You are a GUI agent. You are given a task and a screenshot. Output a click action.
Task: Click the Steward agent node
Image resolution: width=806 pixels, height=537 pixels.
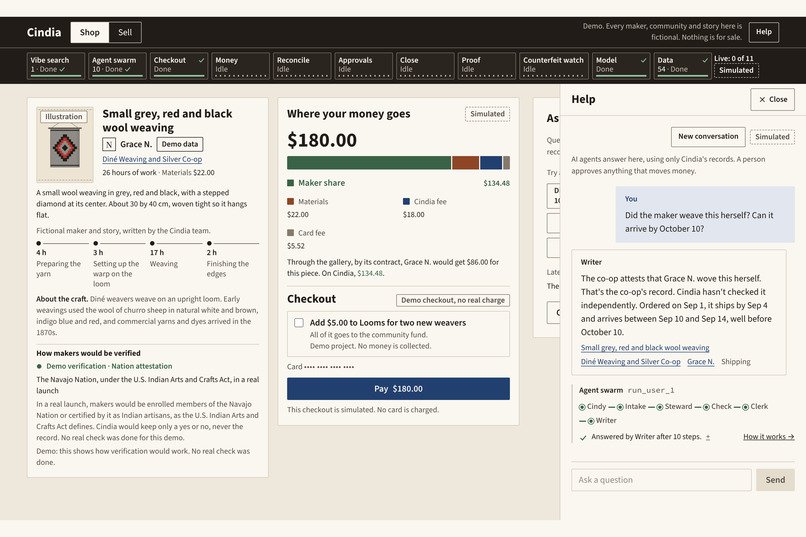click(x=674, y=406)
